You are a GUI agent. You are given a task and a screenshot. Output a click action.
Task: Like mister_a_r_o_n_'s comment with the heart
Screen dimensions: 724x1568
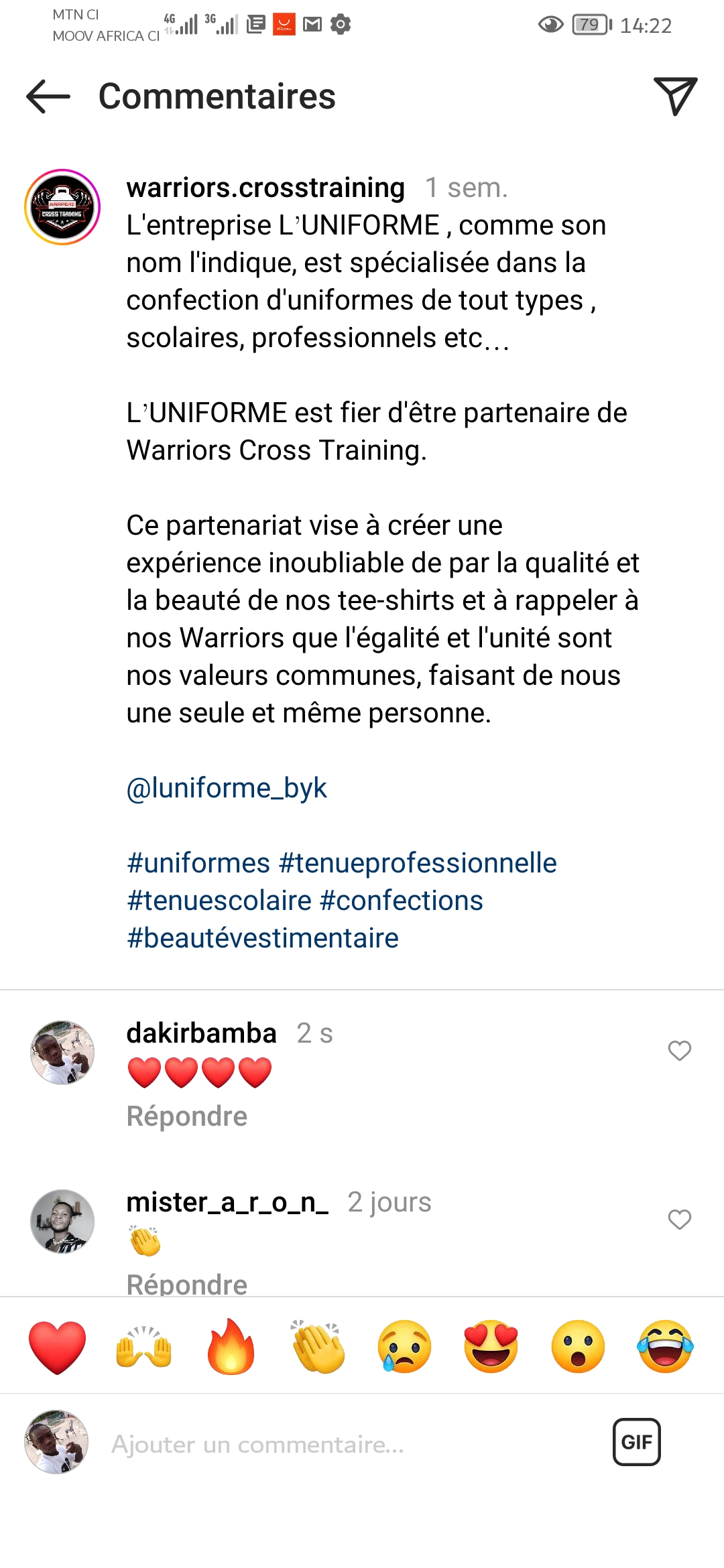tap(680, 1219)
